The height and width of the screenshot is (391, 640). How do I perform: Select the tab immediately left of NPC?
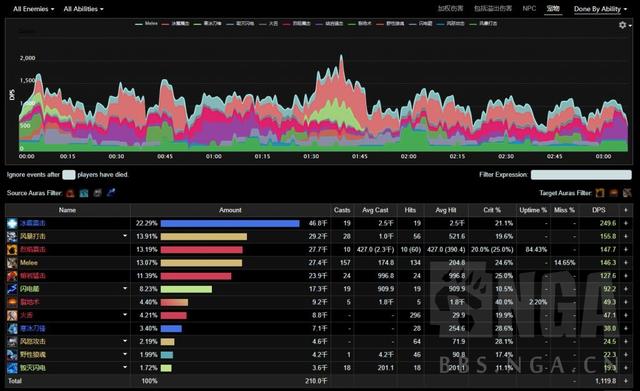[x=493, y=8]
